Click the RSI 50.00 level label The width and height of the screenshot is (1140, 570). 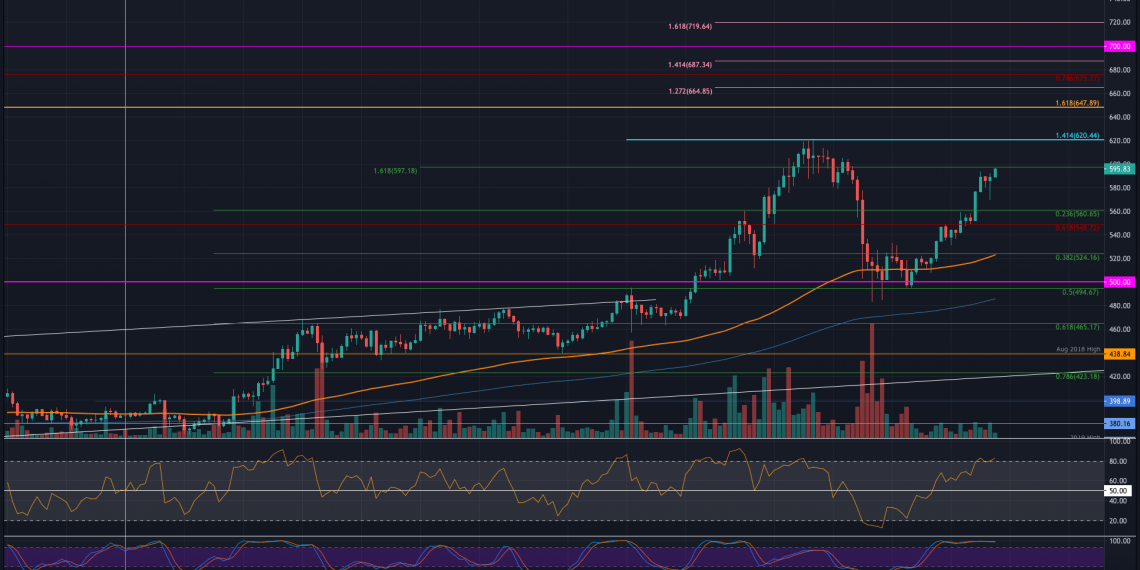click(x=1118, y=491)
